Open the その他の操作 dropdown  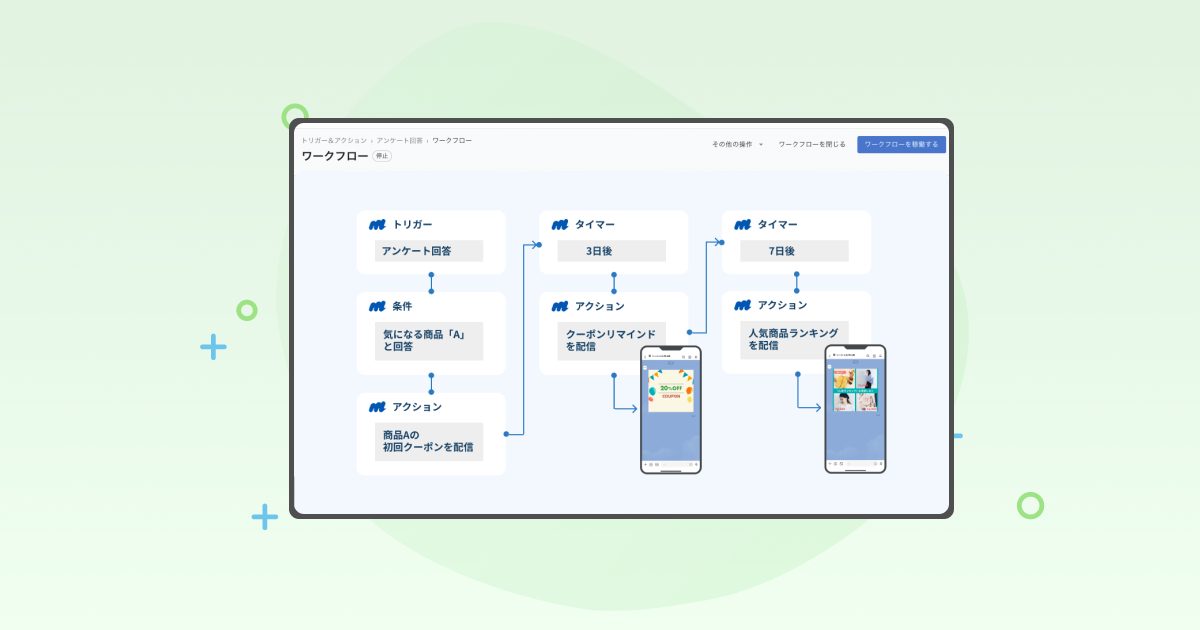[x=737, y=144]
